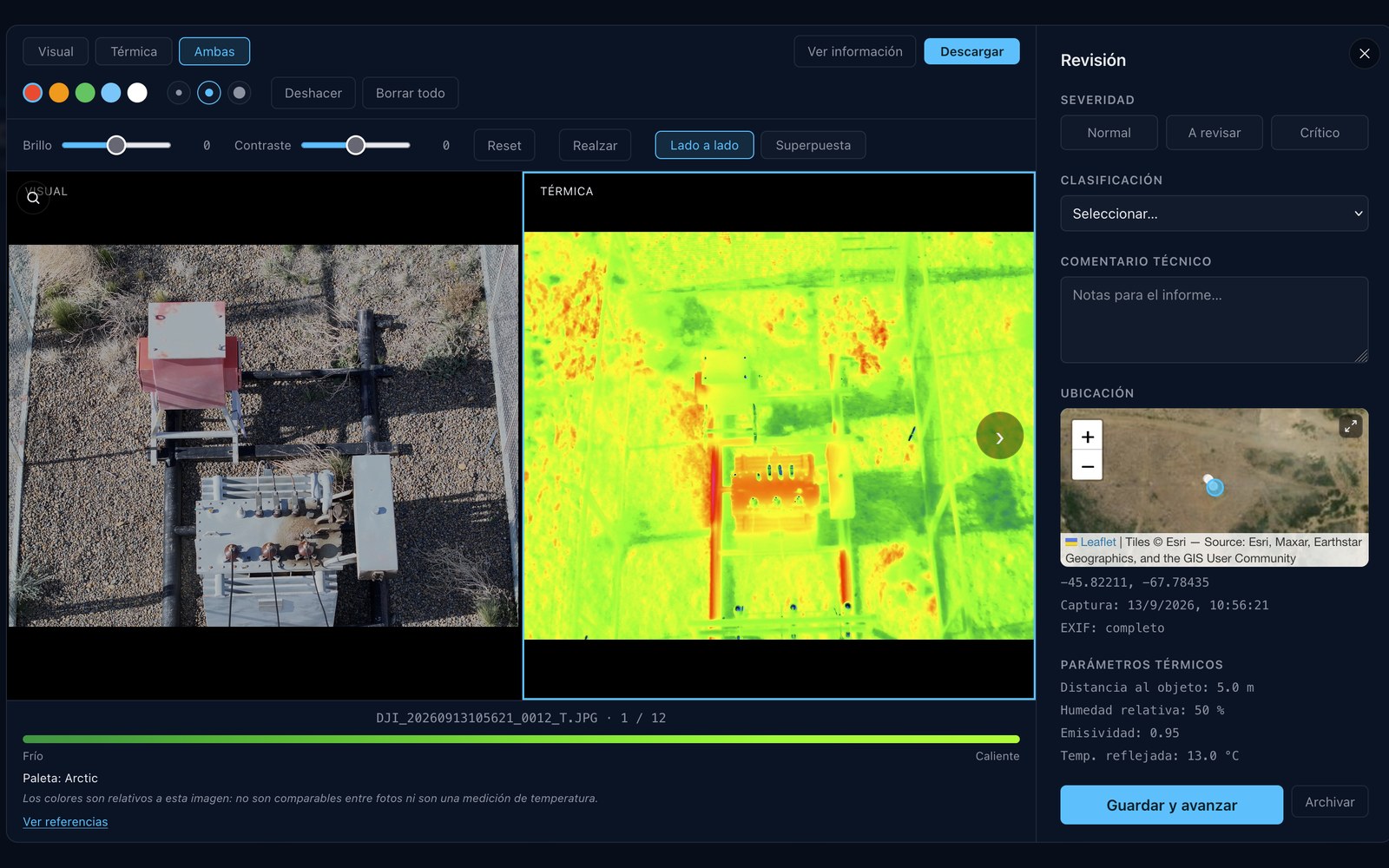Select the Ambas view tab
Image resolution: width=1389 pixels, height=868 pixels.
click(214, 51)
